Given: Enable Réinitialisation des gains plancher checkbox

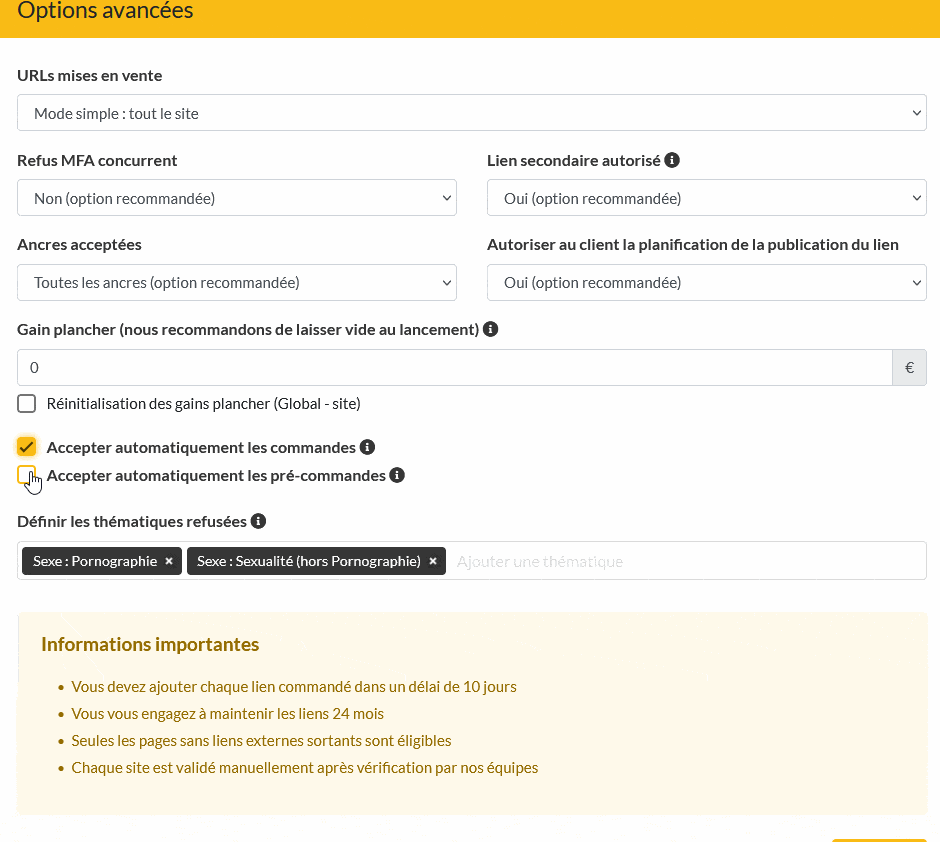Looking at the screenshot, I should [x=27, y=404].
